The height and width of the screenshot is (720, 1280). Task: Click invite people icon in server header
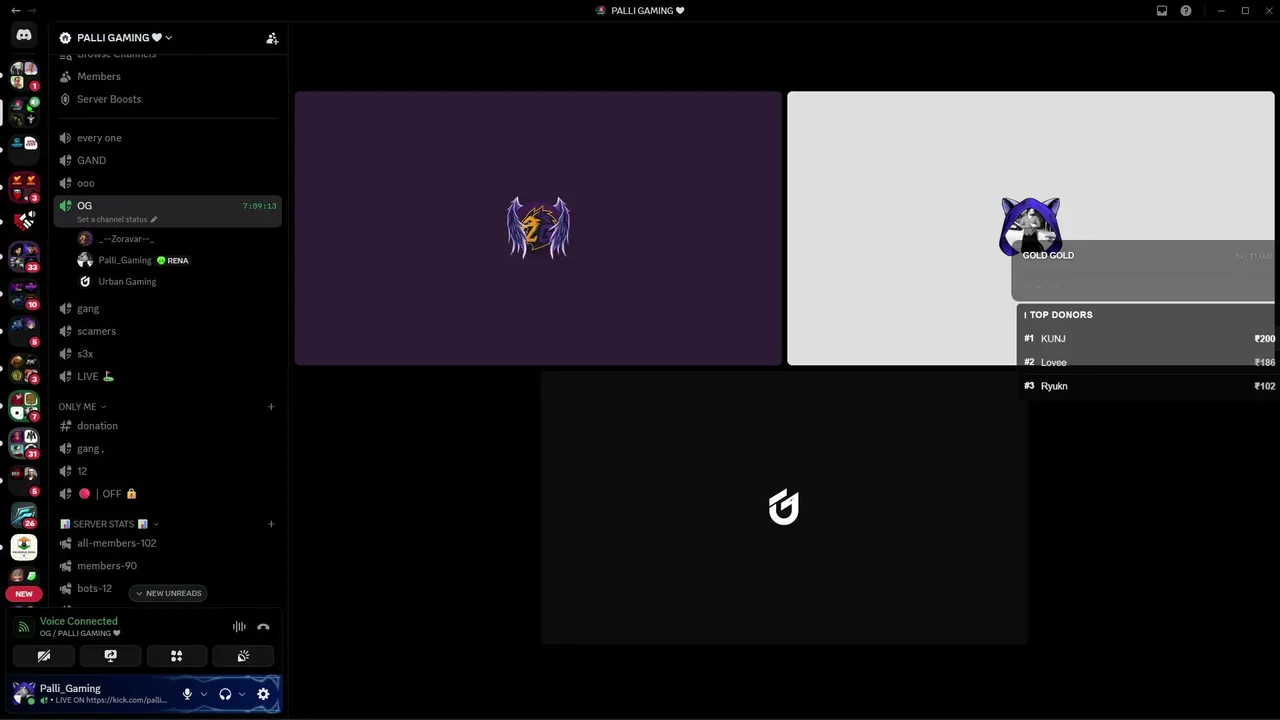click(x=272, y=38)
